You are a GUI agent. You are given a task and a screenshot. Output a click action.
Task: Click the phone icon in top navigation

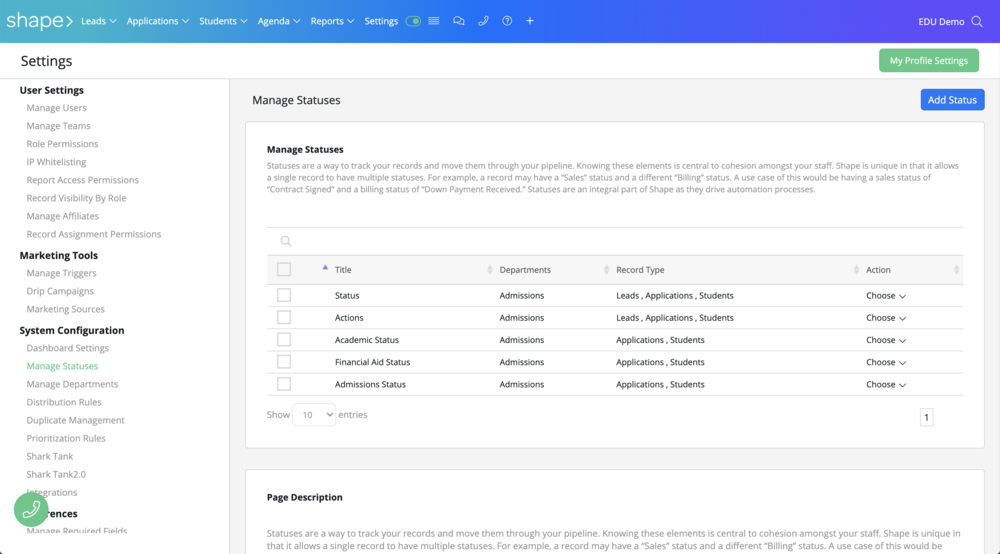click(x=483, y=21)
